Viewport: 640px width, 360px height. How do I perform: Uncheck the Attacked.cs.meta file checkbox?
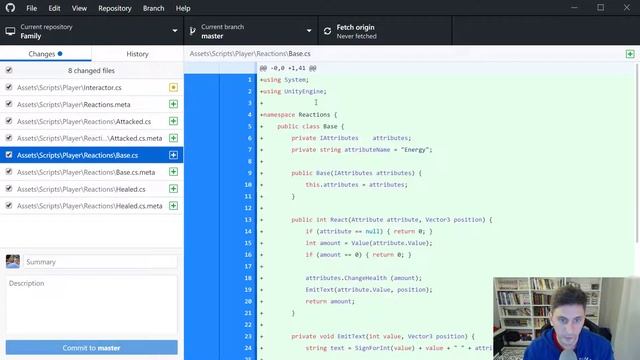coord(9,138)
